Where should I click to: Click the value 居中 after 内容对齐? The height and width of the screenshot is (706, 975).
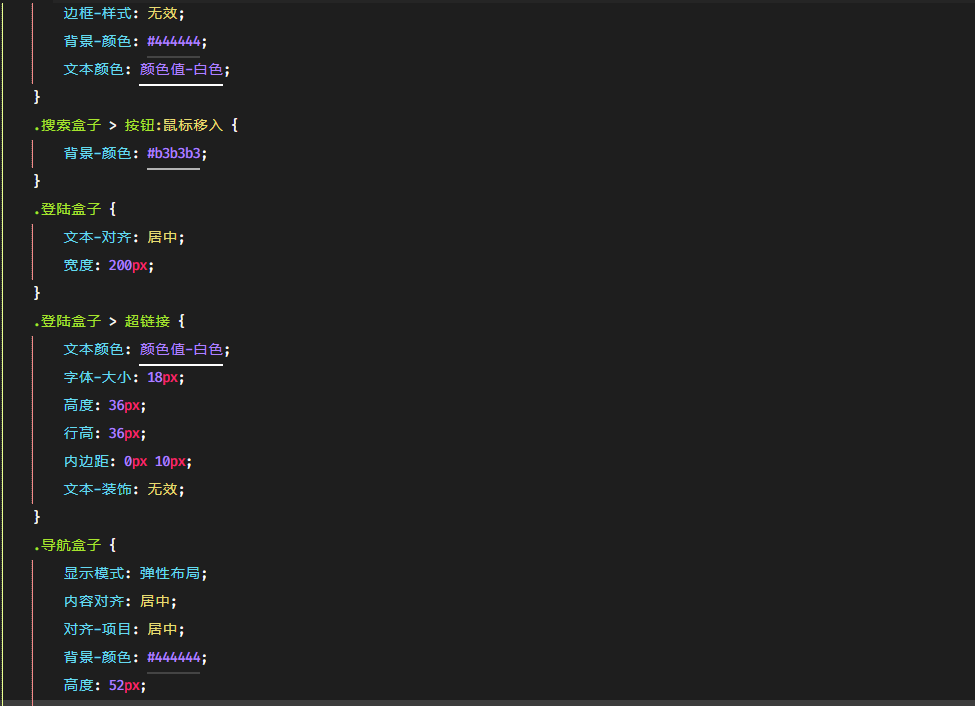click(x=154, y=601)
